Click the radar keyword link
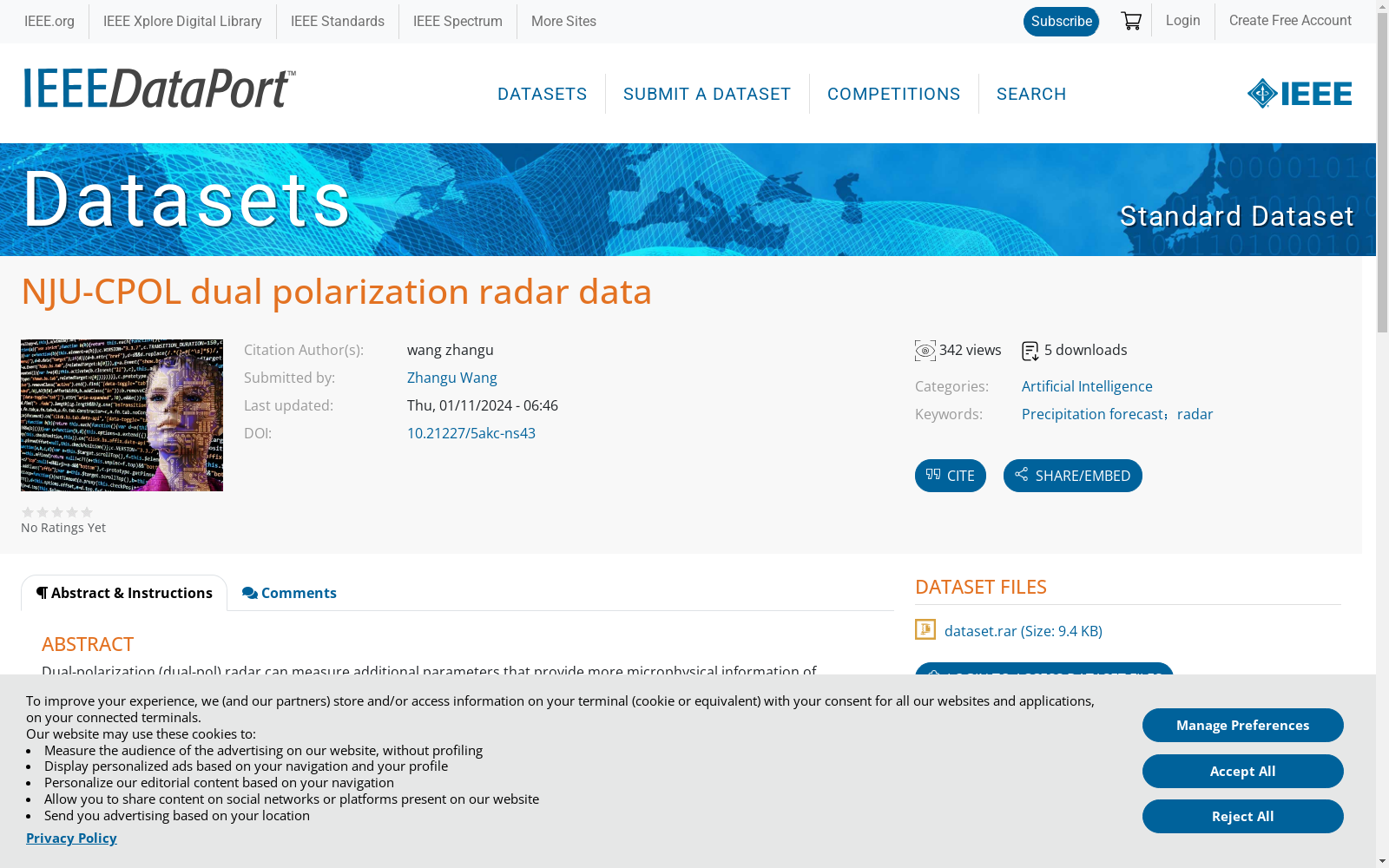The width and height of the screenshot is (1389, 868). 1195,414
